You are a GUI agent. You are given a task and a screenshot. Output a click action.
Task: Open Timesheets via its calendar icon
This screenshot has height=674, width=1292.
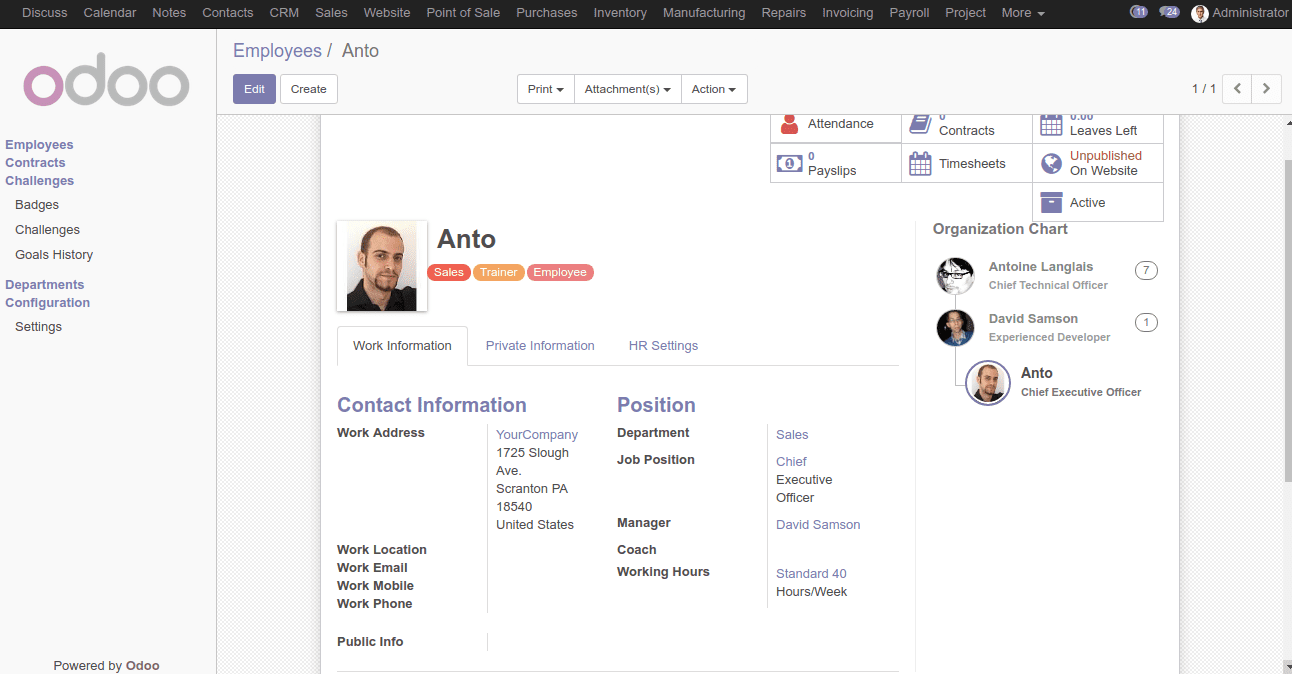tap(919, 163)
